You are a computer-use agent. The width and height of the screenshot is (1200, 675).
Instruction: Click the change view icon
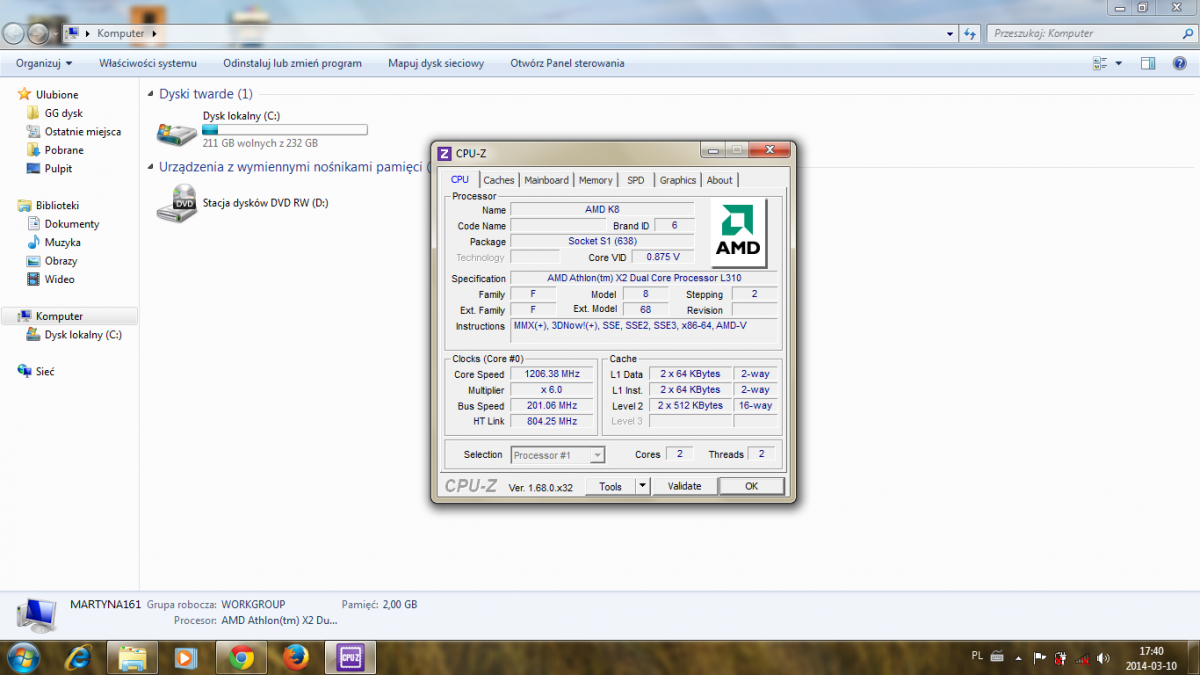(x=1100, y=63)
